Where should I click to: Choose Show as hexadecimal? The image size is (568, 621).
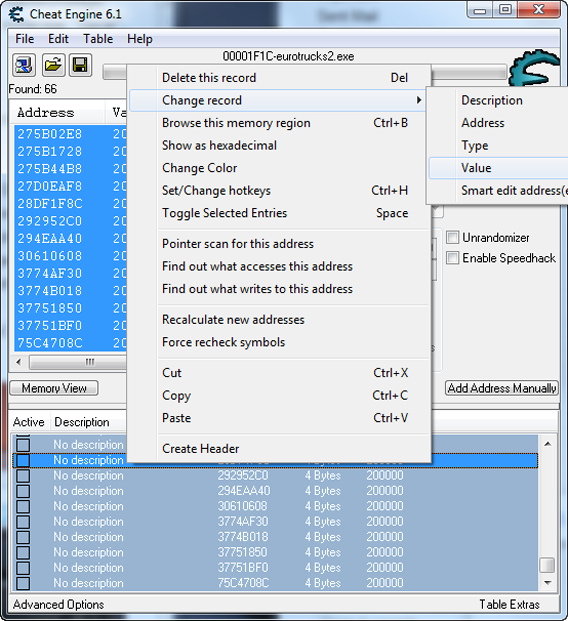[x=279, y=145]
